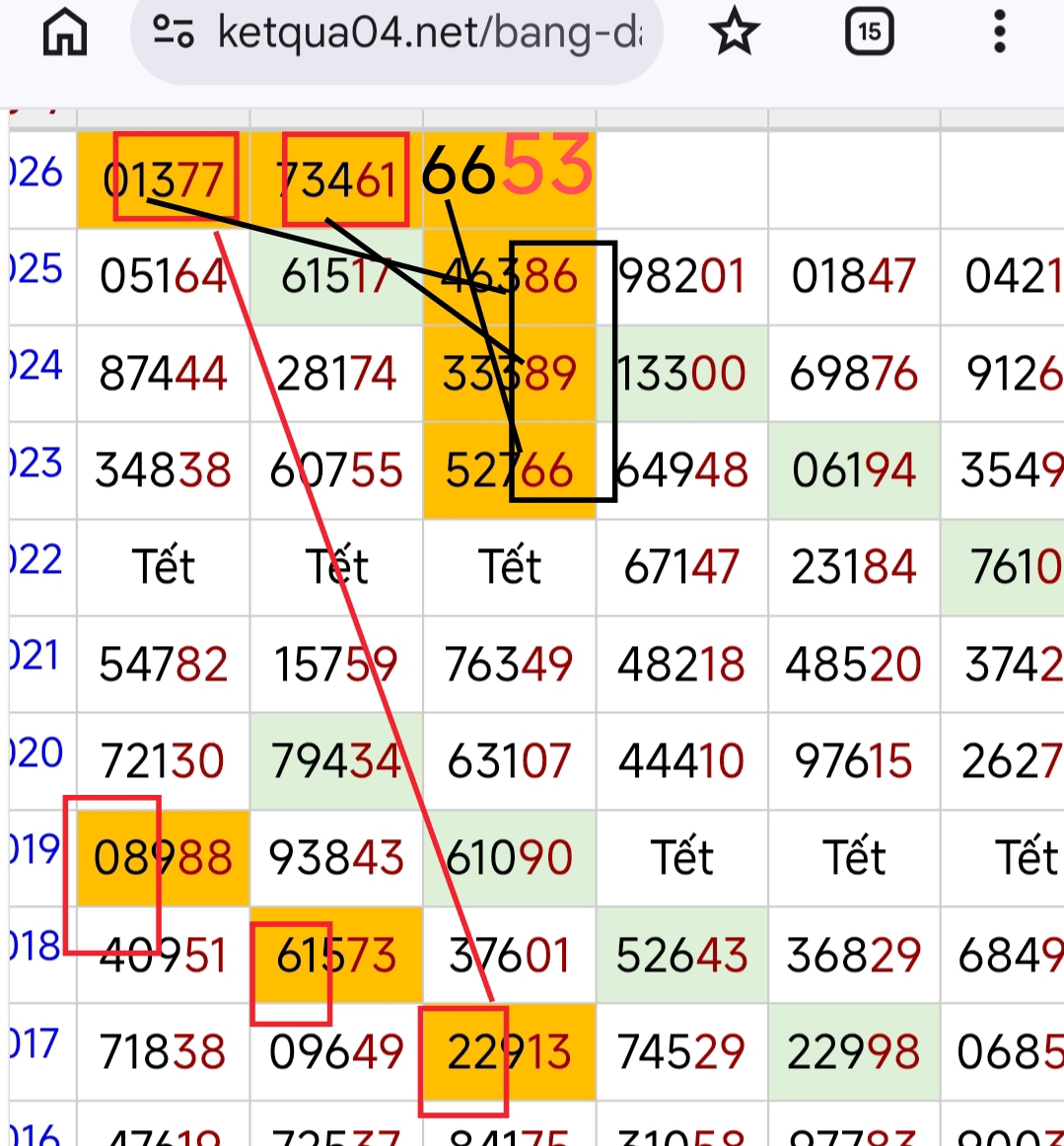Image resolution: width=1064 pixels, height=1146 pixels.
Task: Select the result cell 23184
Action: coord(854,566)
